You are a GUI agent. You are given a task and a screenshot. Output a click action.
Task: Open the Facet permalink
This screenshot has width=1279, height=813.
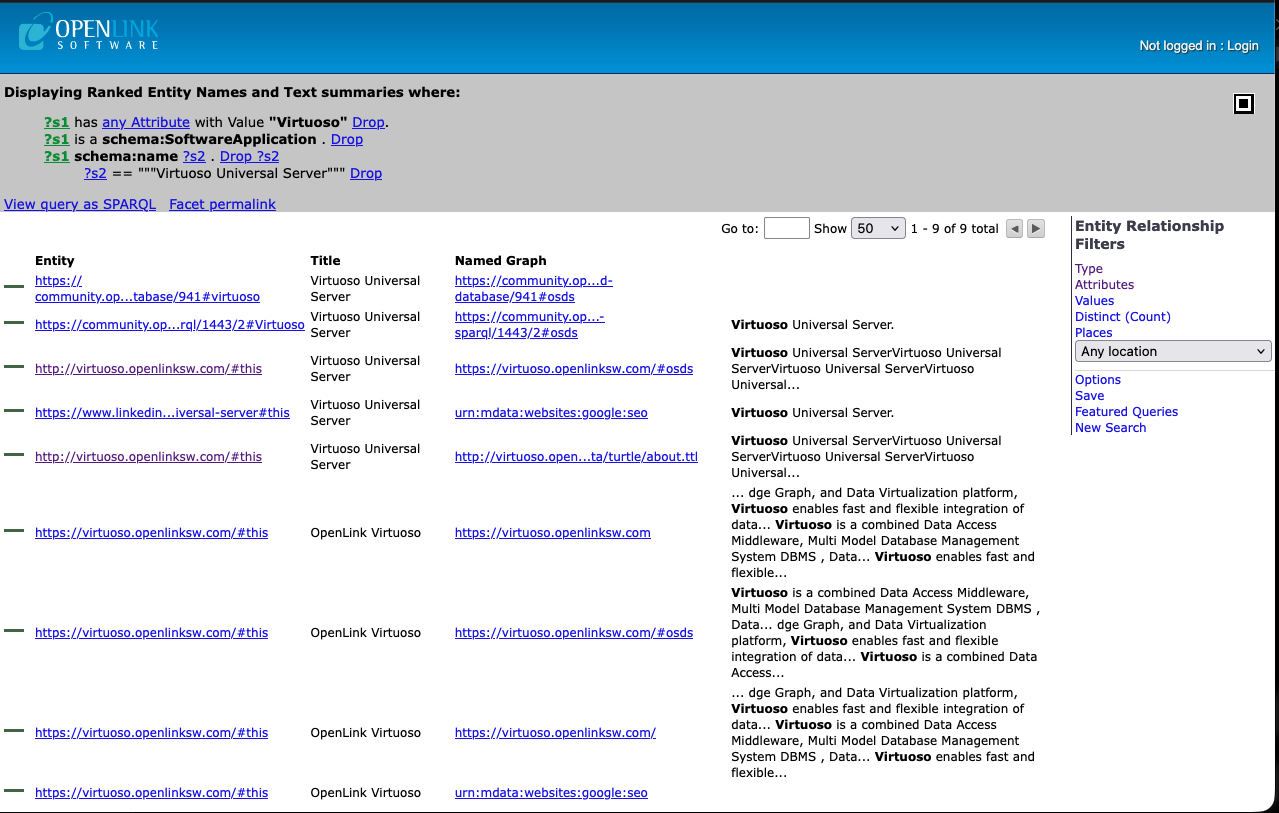point(222,204)
